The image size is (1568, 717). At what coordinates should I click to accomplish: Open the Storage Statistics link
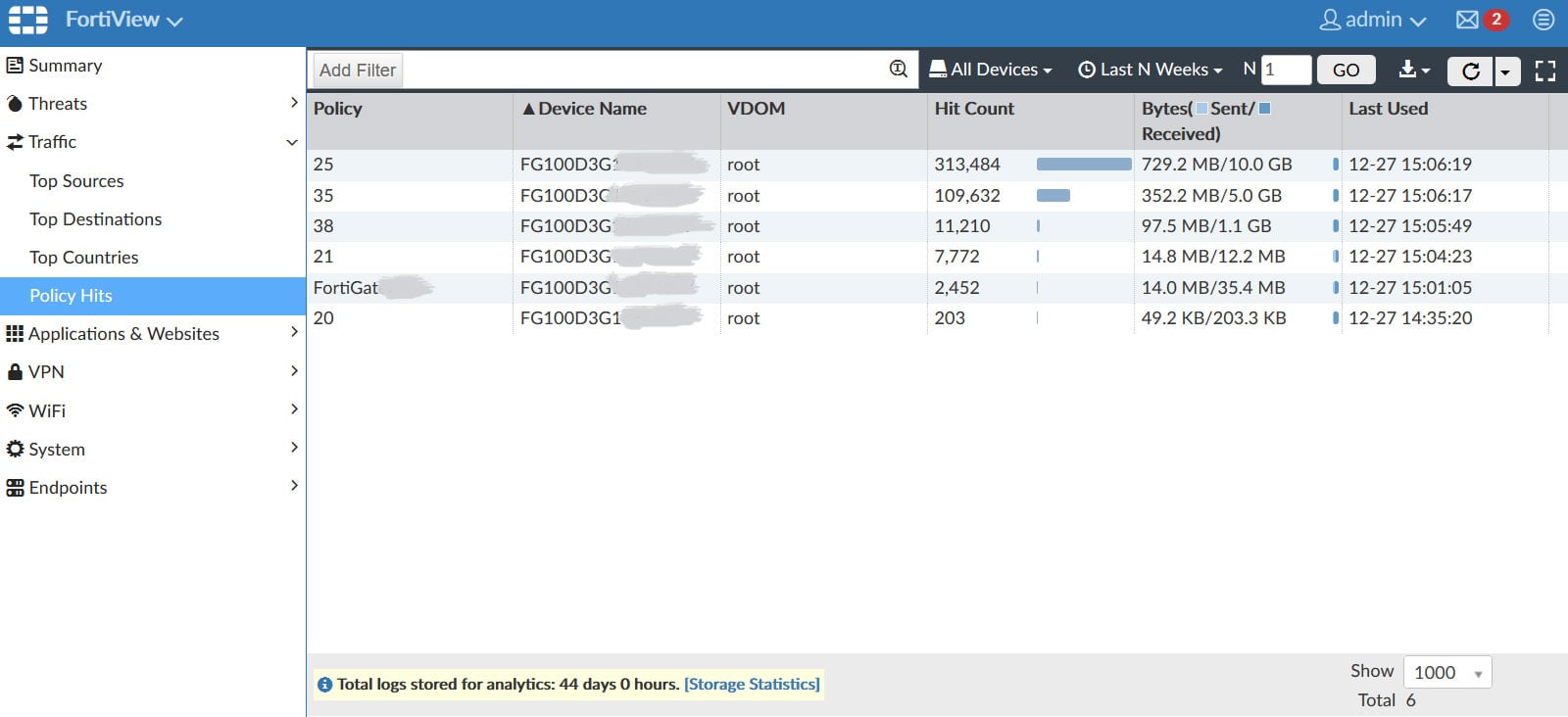(752, 684)
